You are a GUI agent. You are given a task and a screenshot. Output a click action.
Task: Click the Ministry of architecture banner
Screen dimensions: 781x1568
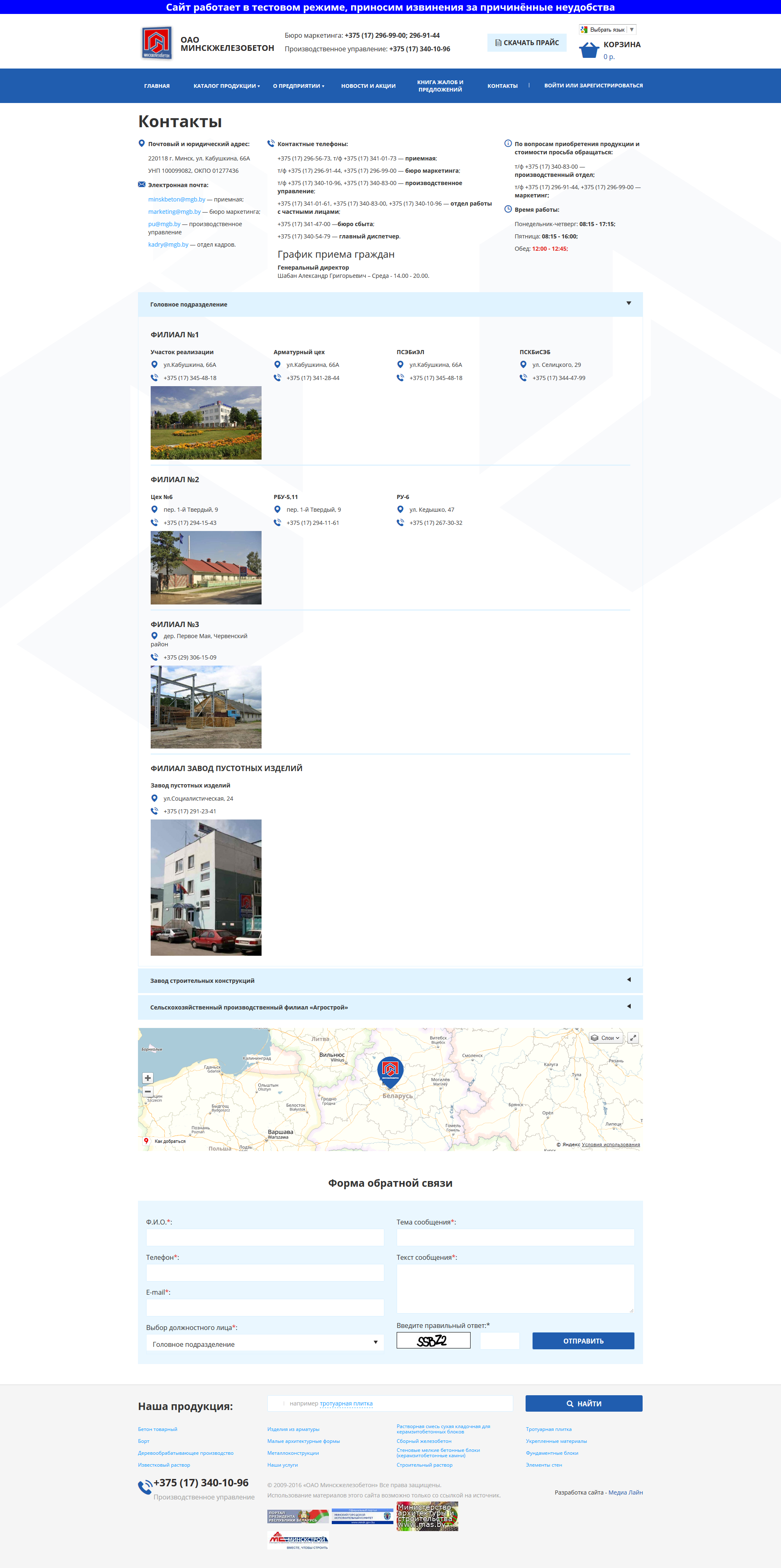click(x=427, y=1515)
